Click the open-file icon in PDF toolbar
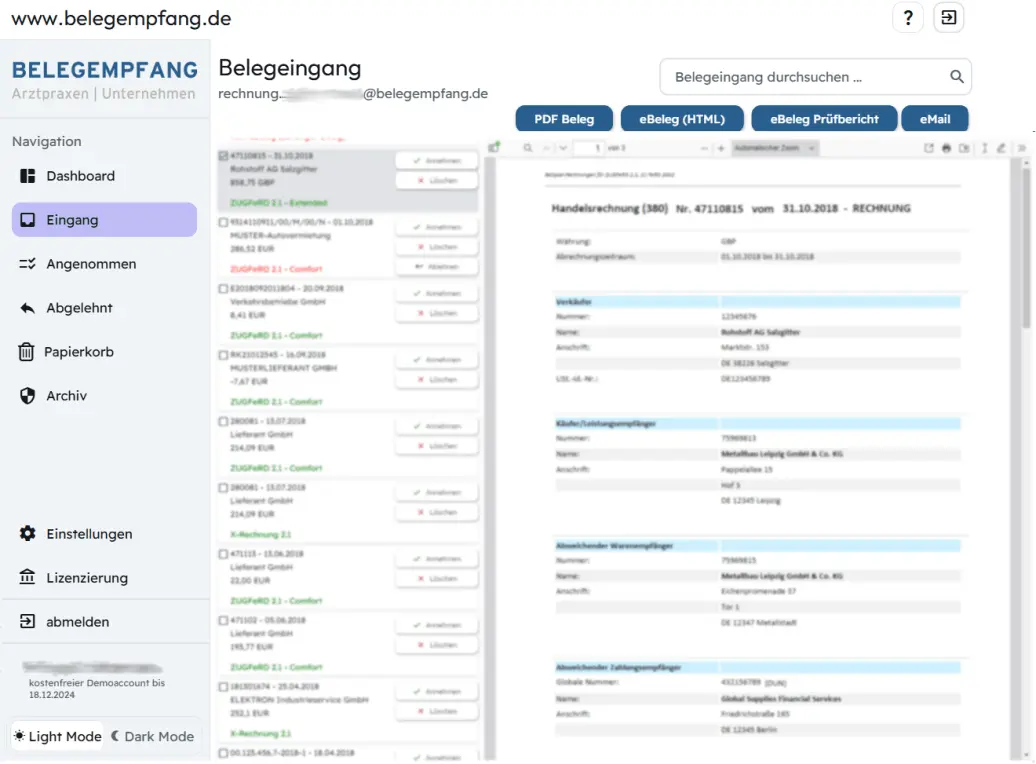The width and height of the screenshot is (1036, 764). click(x=928, y=148)
